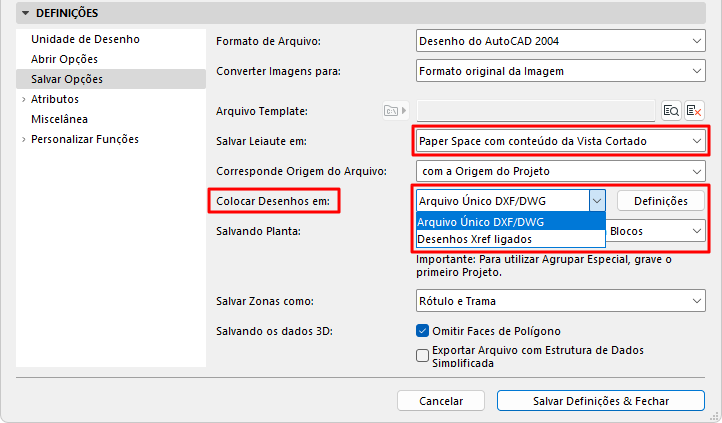Open the Abrir Opções section
Viewport: 722px width, 423px height.
click(x=64, y=59)
